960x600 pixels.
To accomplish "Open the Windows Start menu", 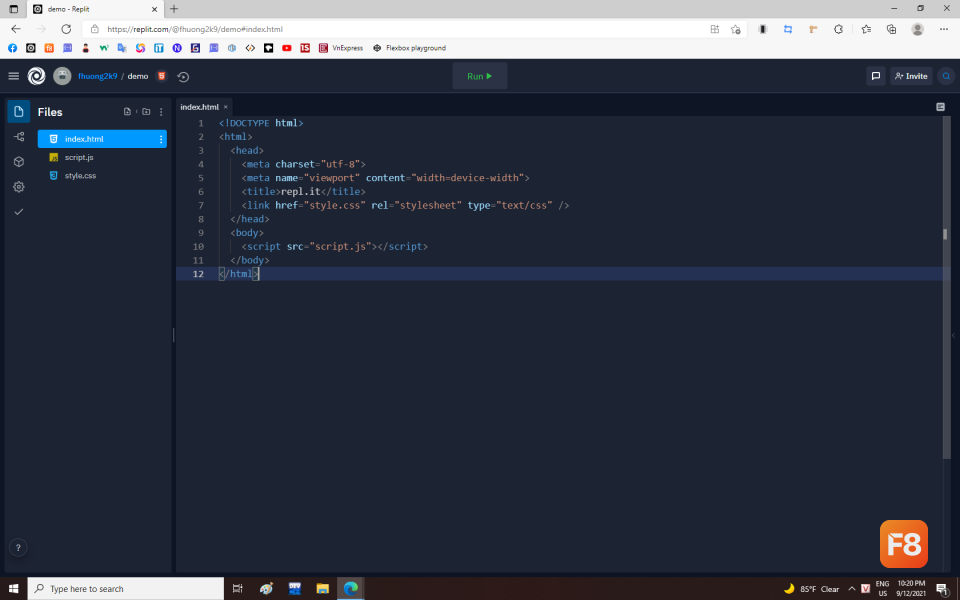I will pyautogui.click(x=13, y=588).
